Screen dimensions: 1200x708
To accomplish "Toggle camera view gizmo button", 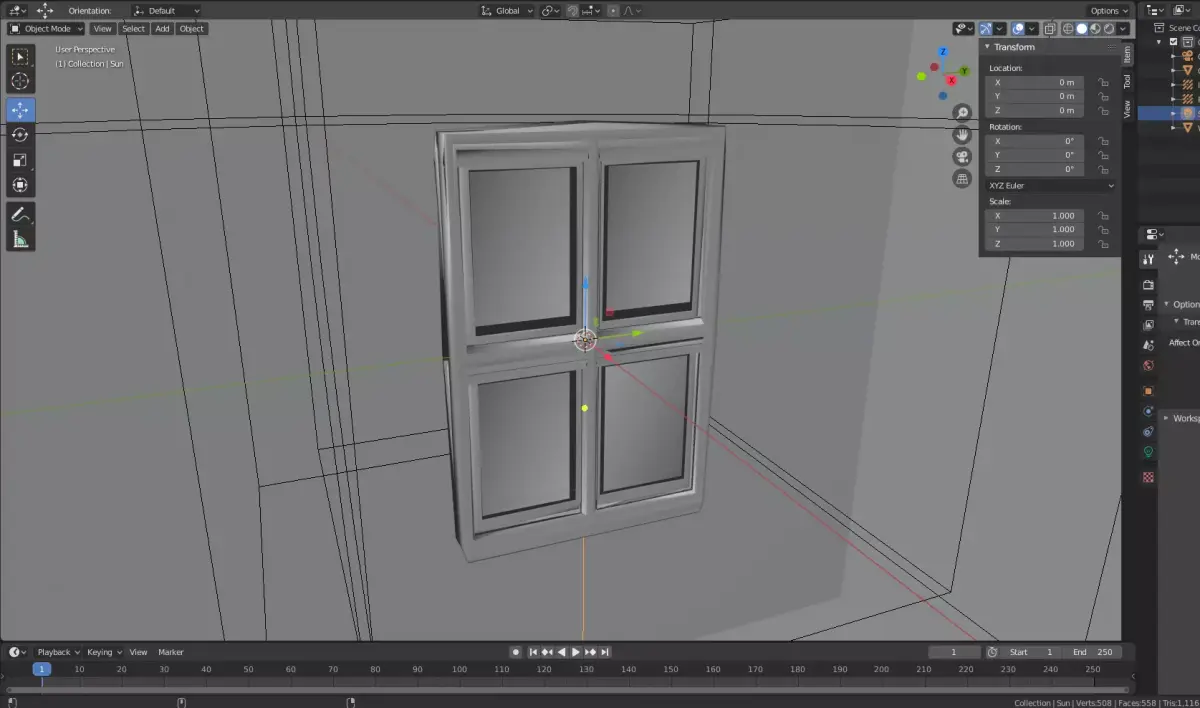I will pos(962,157).
